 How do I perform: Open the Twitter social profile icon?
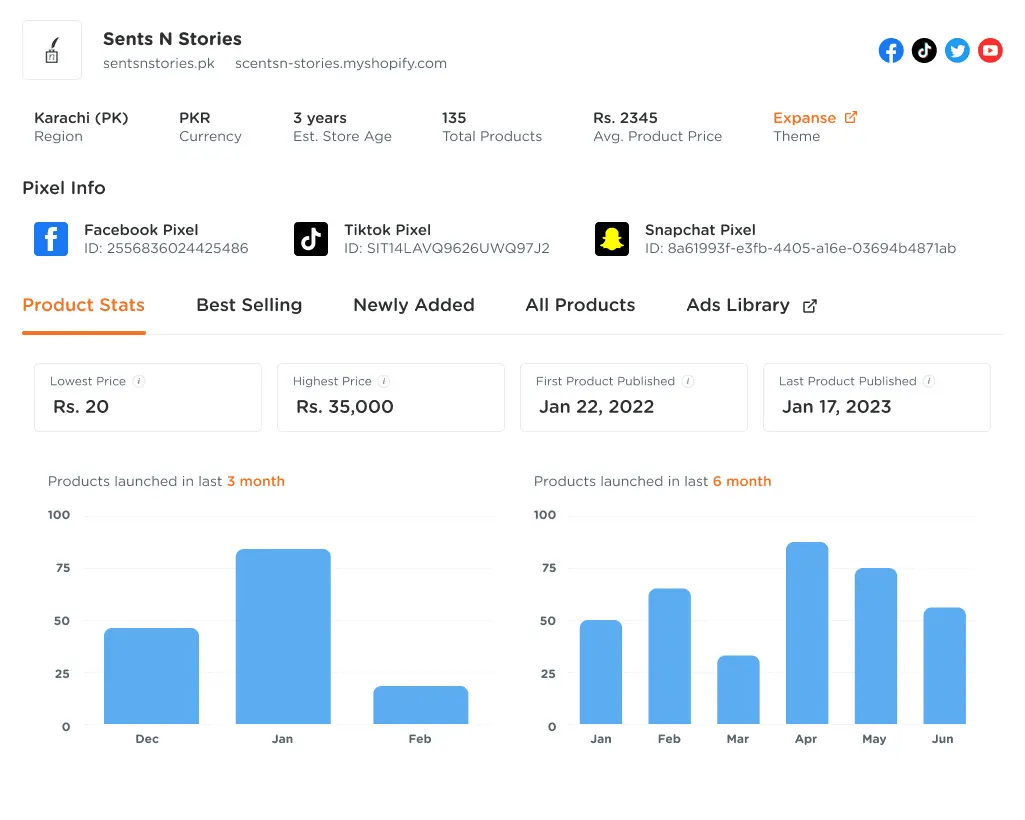point(957,50)
